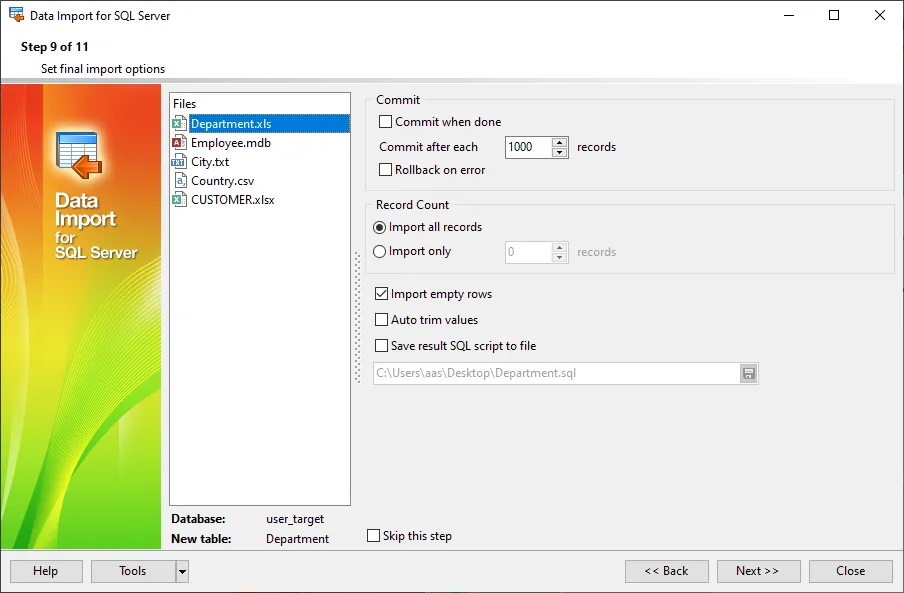This screenshot has height=593, width=904.
Task: Decrease the Import only records count
Action: click(x=559, y=257)
